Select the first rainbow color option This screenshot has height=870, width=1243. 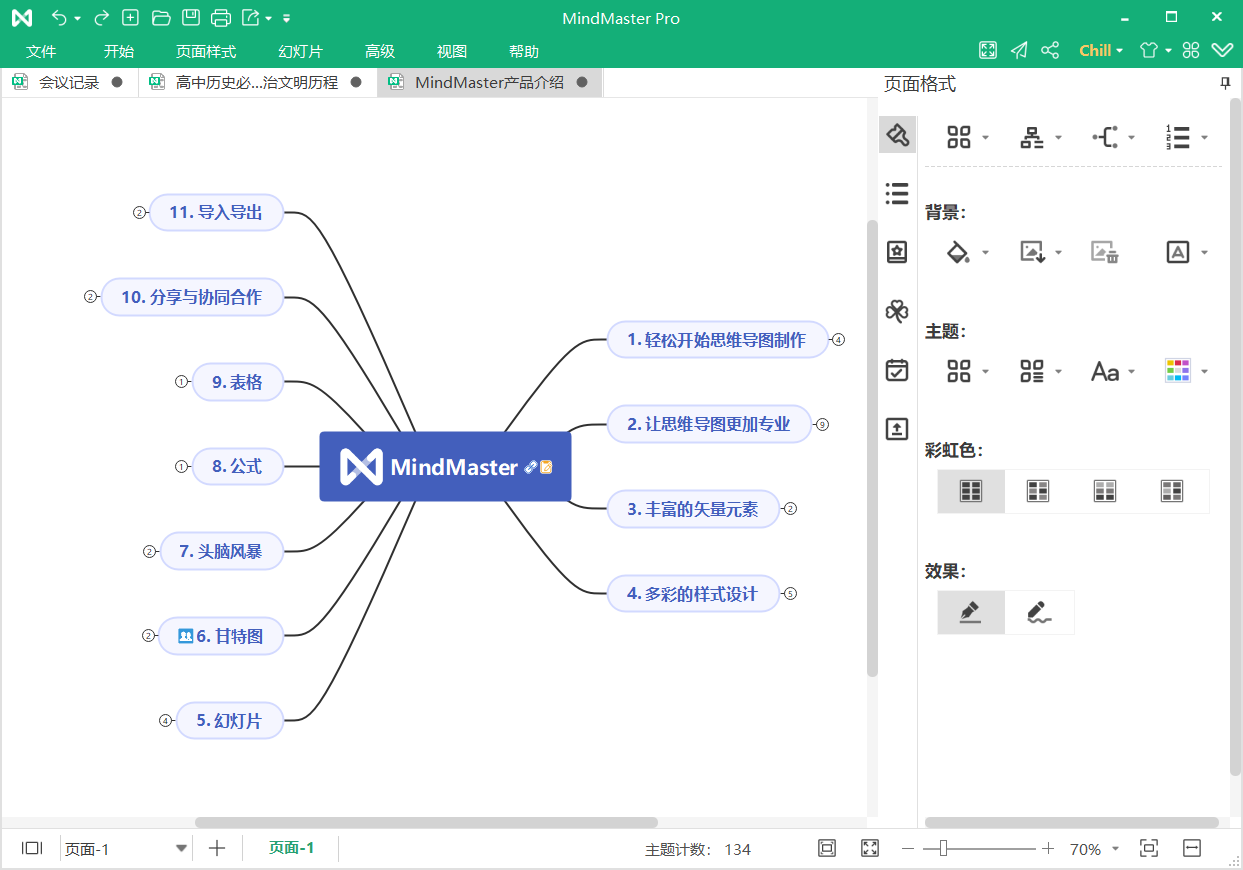[971, 491]
